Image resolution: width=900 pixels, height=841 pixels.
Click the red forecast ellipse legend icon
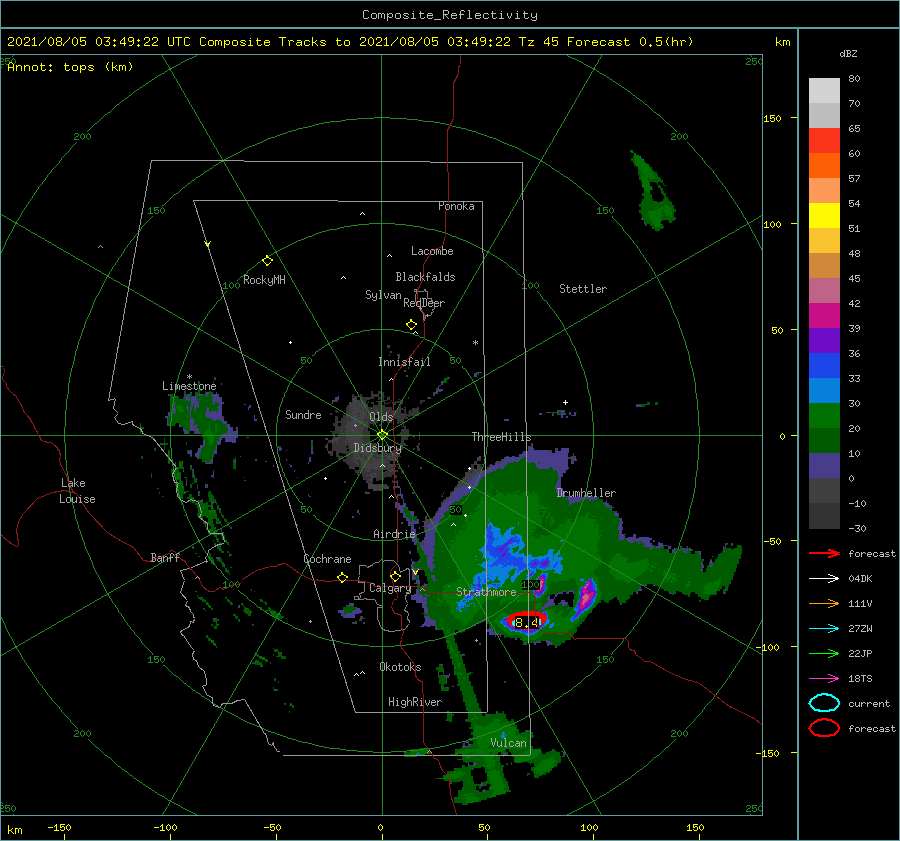point(824,728)
